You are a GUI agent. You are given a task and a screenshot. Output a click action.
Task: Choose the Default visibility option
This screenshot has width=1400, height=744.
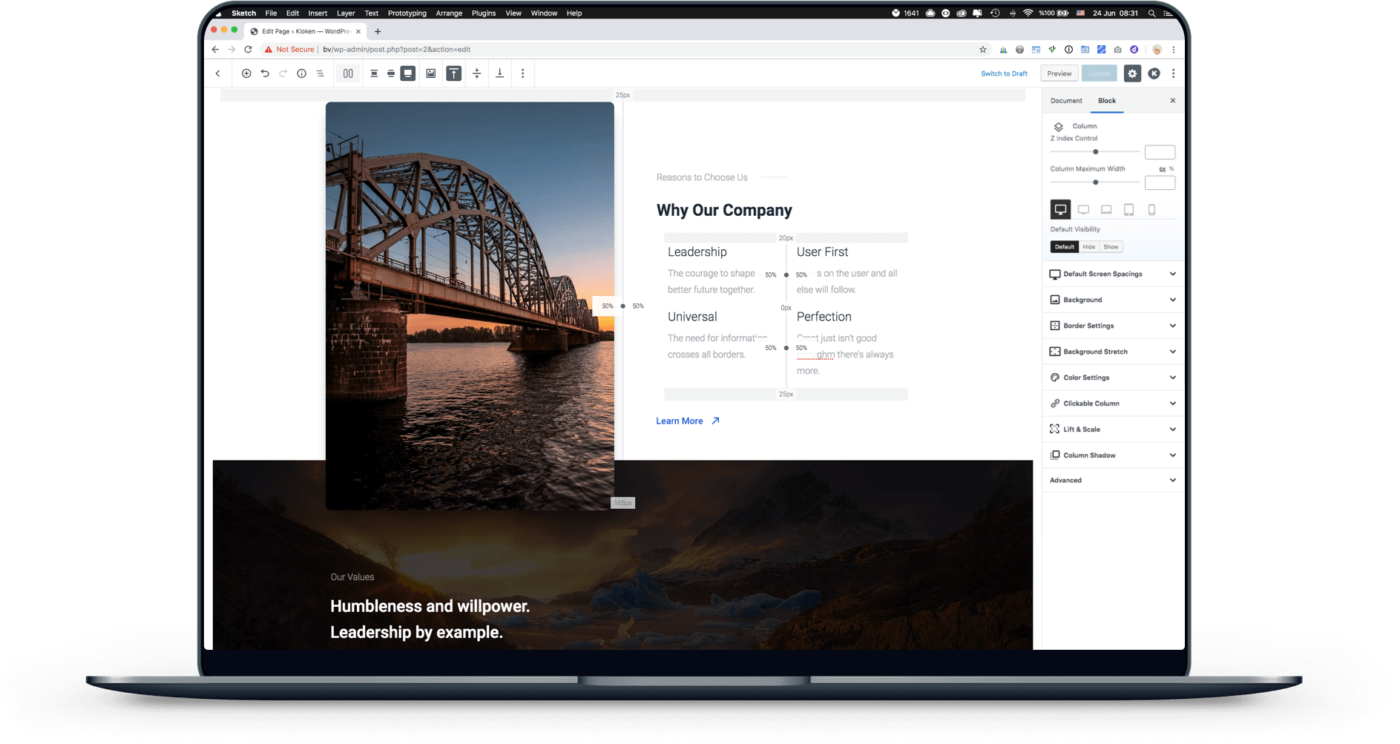[1064, 247]
